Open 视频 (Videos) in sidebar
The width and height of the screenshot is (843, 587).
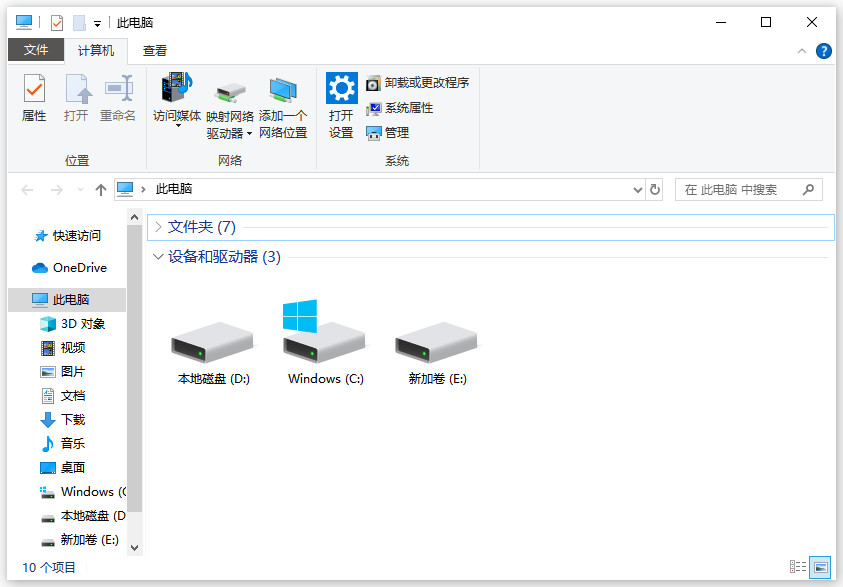(x=63, y=348)
